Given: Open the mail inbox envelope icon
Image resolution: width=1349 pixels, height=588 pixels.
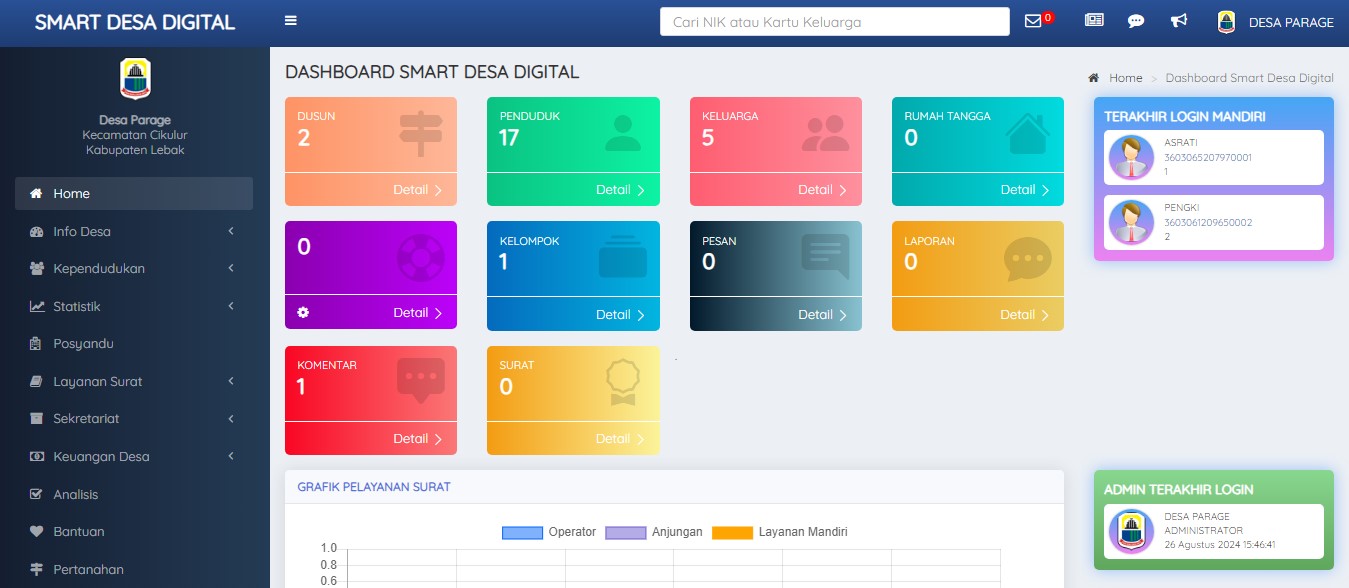Looking at the screenshot, I should point(1033,21).
